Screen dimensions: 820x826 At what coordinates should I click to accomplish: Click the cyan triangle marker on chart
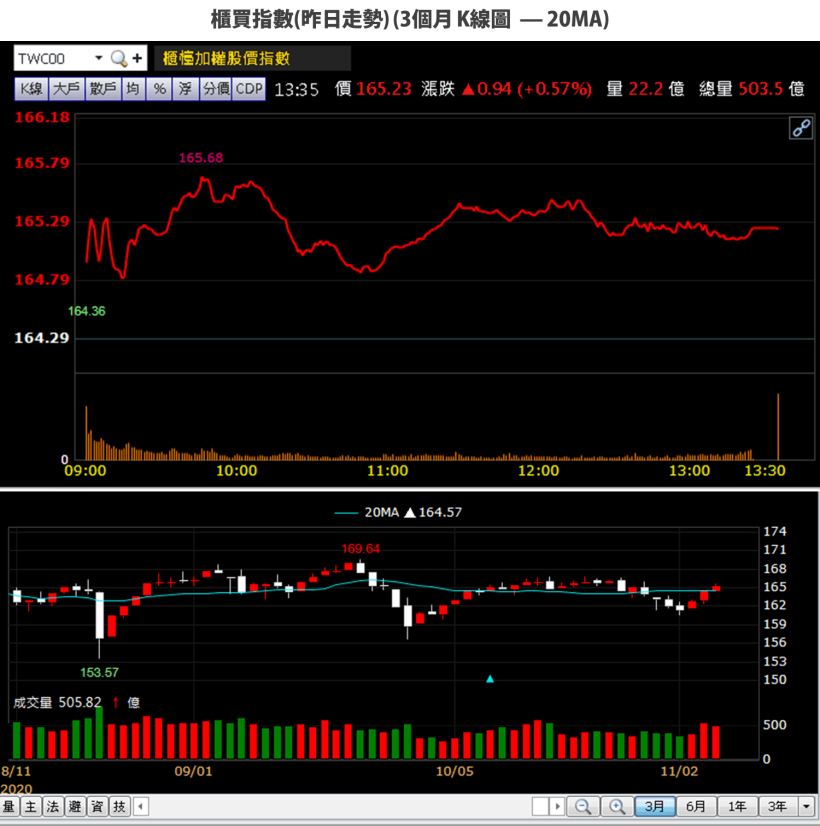[490, 679]
